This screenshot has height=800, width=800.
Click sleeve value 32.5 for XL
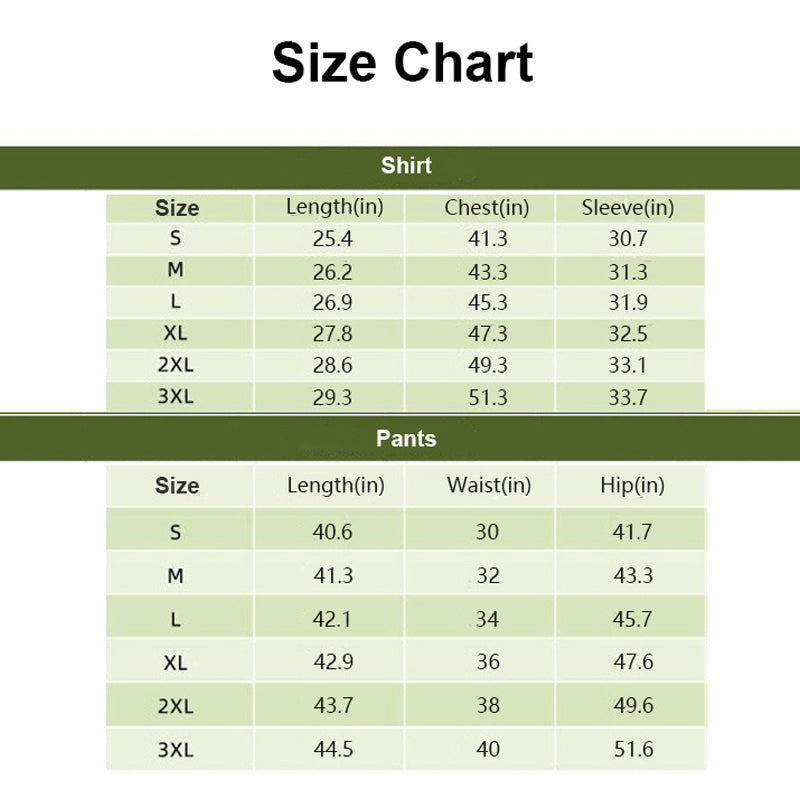[628, 334]
